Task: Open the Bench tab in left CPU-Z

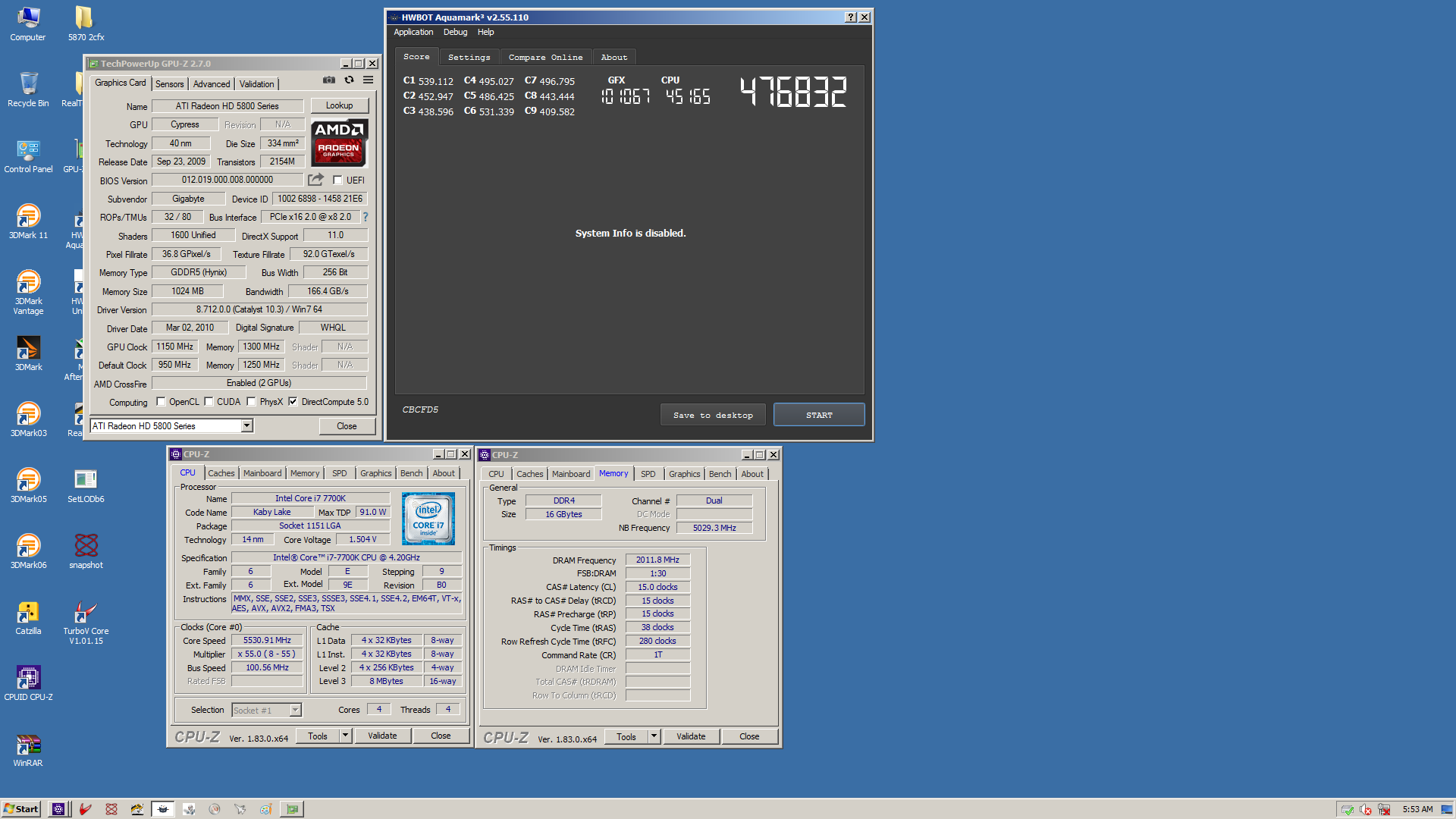Action: coord(412,473)
